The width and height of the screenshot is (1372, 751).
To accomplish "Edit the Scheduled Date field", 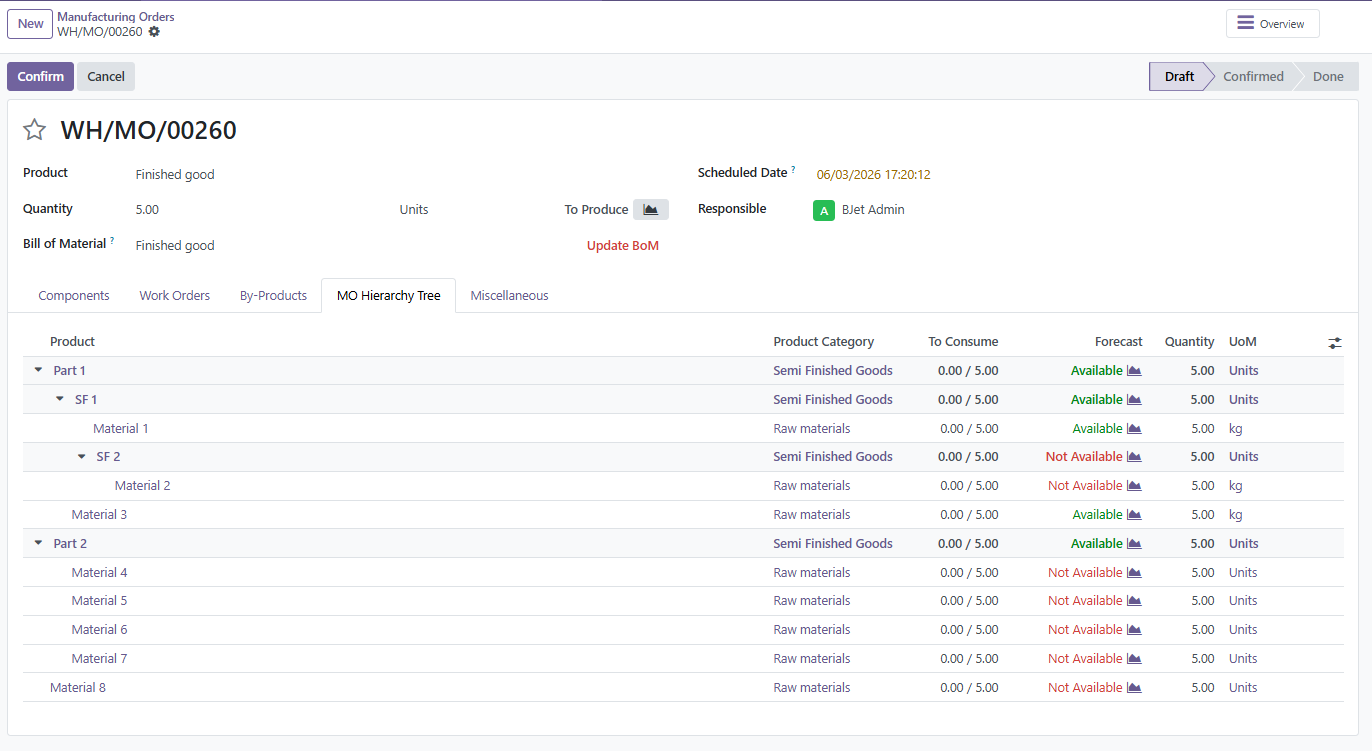I will tap(872, 174).
